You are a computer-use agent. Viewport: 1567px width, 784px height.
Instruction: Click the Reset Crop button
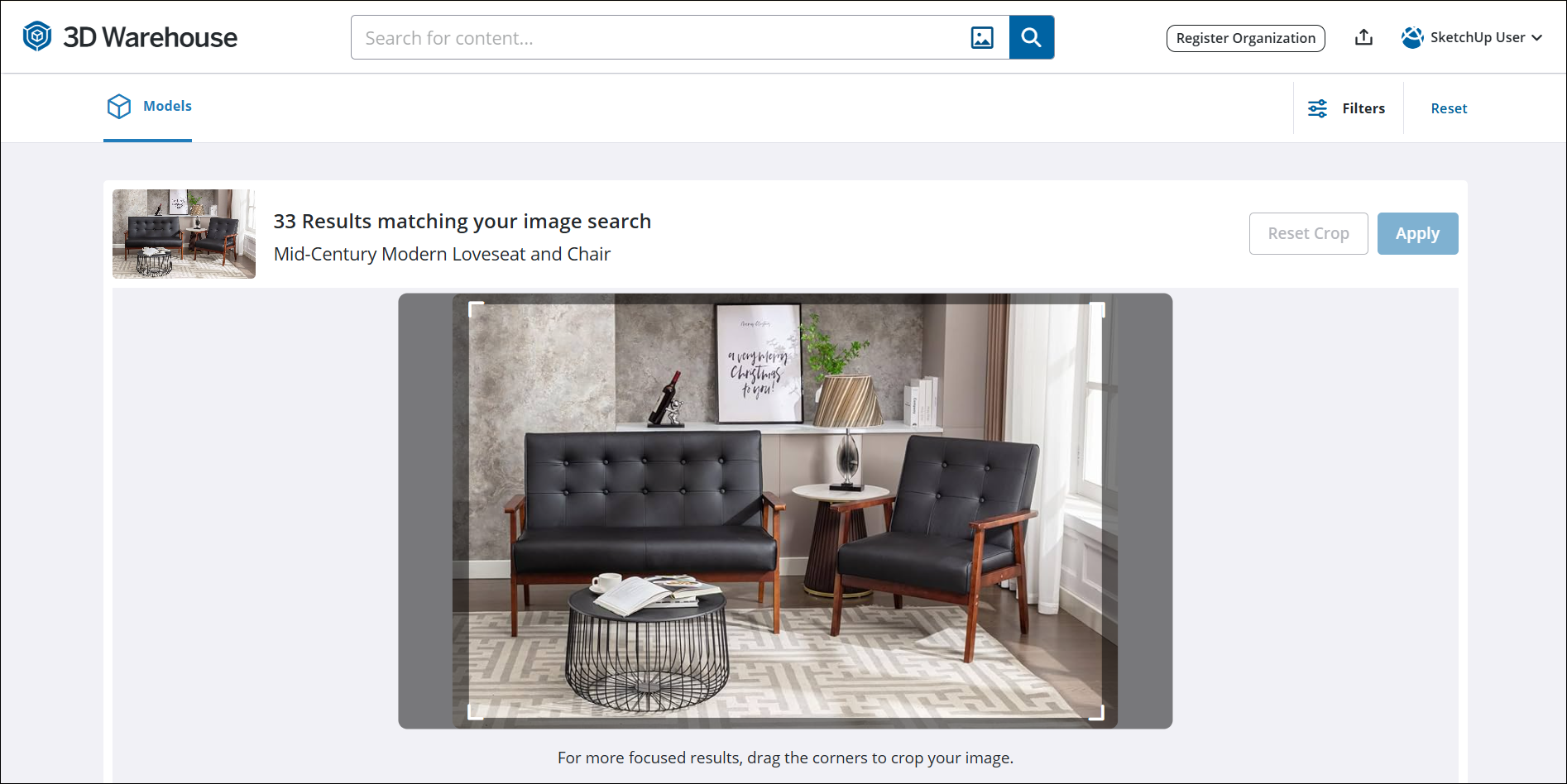coord(1308,233)
